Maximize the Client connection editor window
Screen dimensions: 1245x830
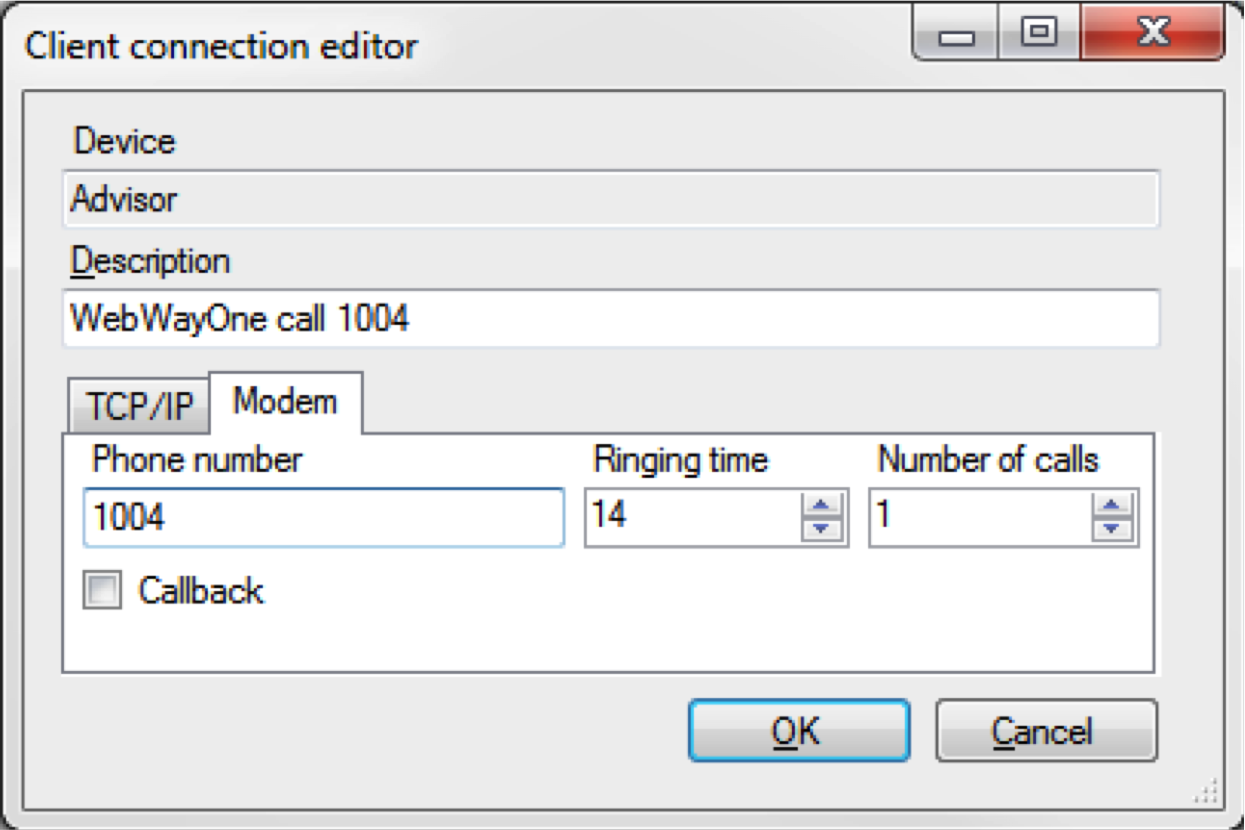click(x=1040, y=34)
